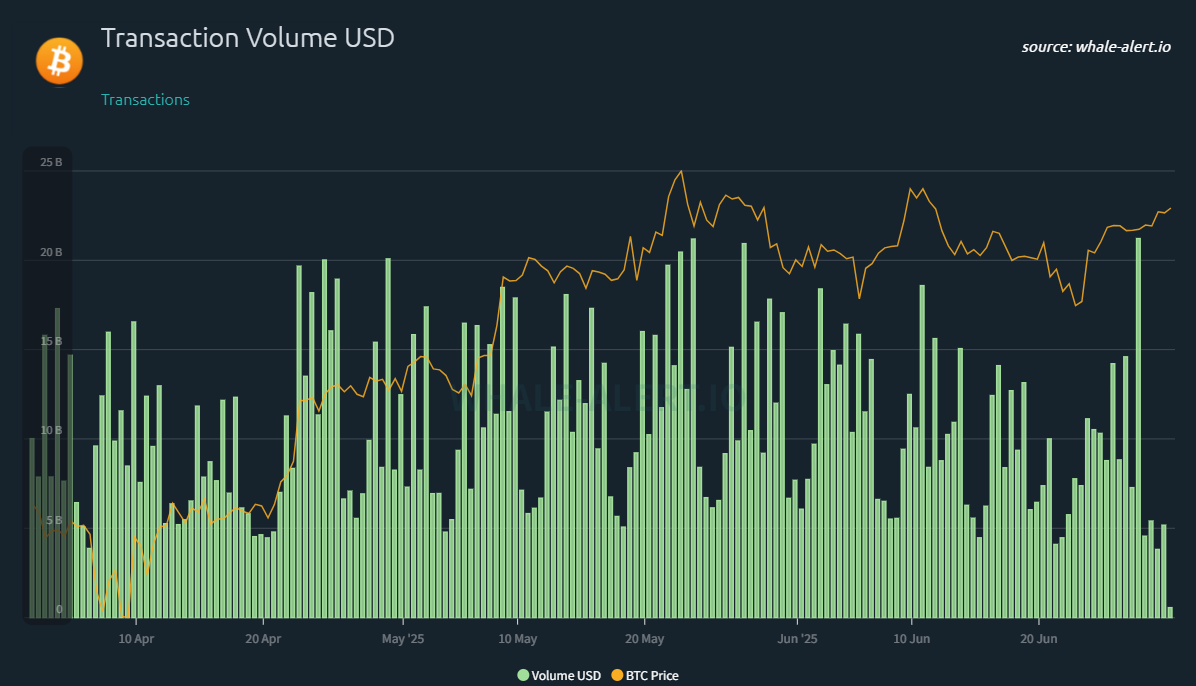Click the 20 Jun date label
The image size is (1196, 686).
(1039, 638)
